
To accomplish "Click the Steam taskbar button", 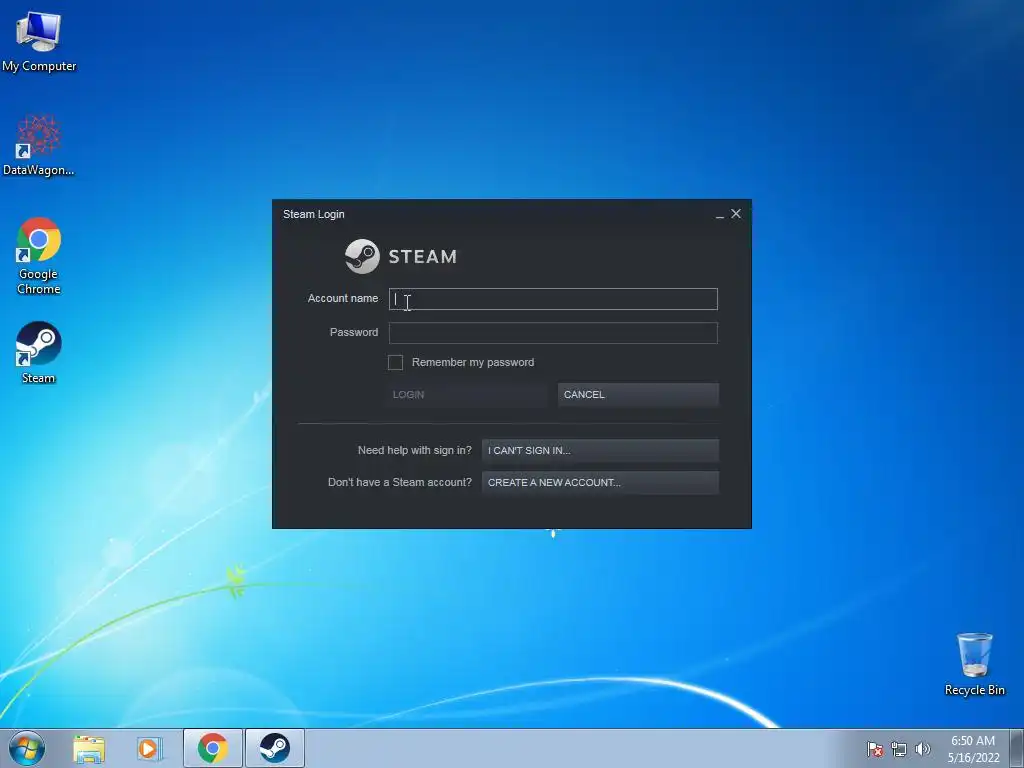I will click(x=275, y=748).
